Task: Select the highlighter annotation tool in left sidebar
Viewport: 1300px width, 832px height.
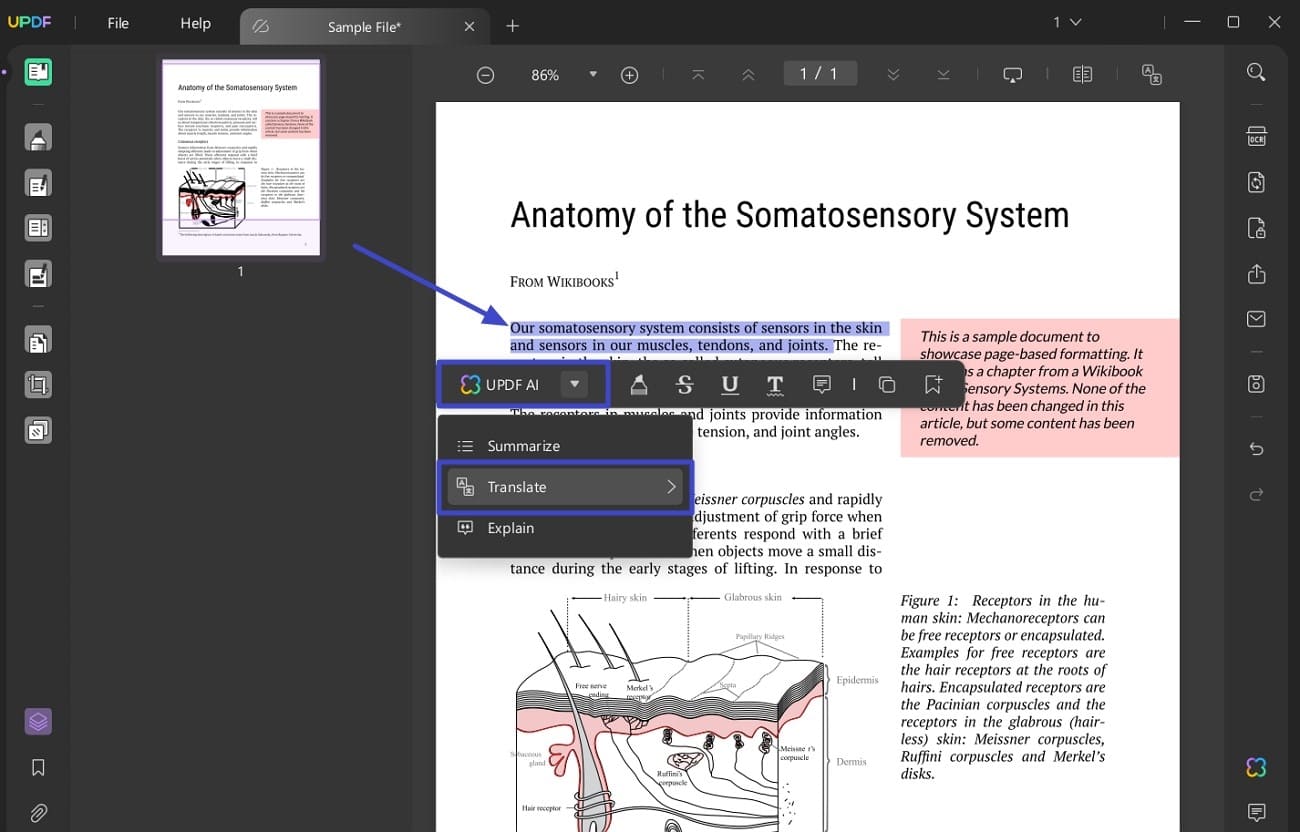Action: click(38, 137)
